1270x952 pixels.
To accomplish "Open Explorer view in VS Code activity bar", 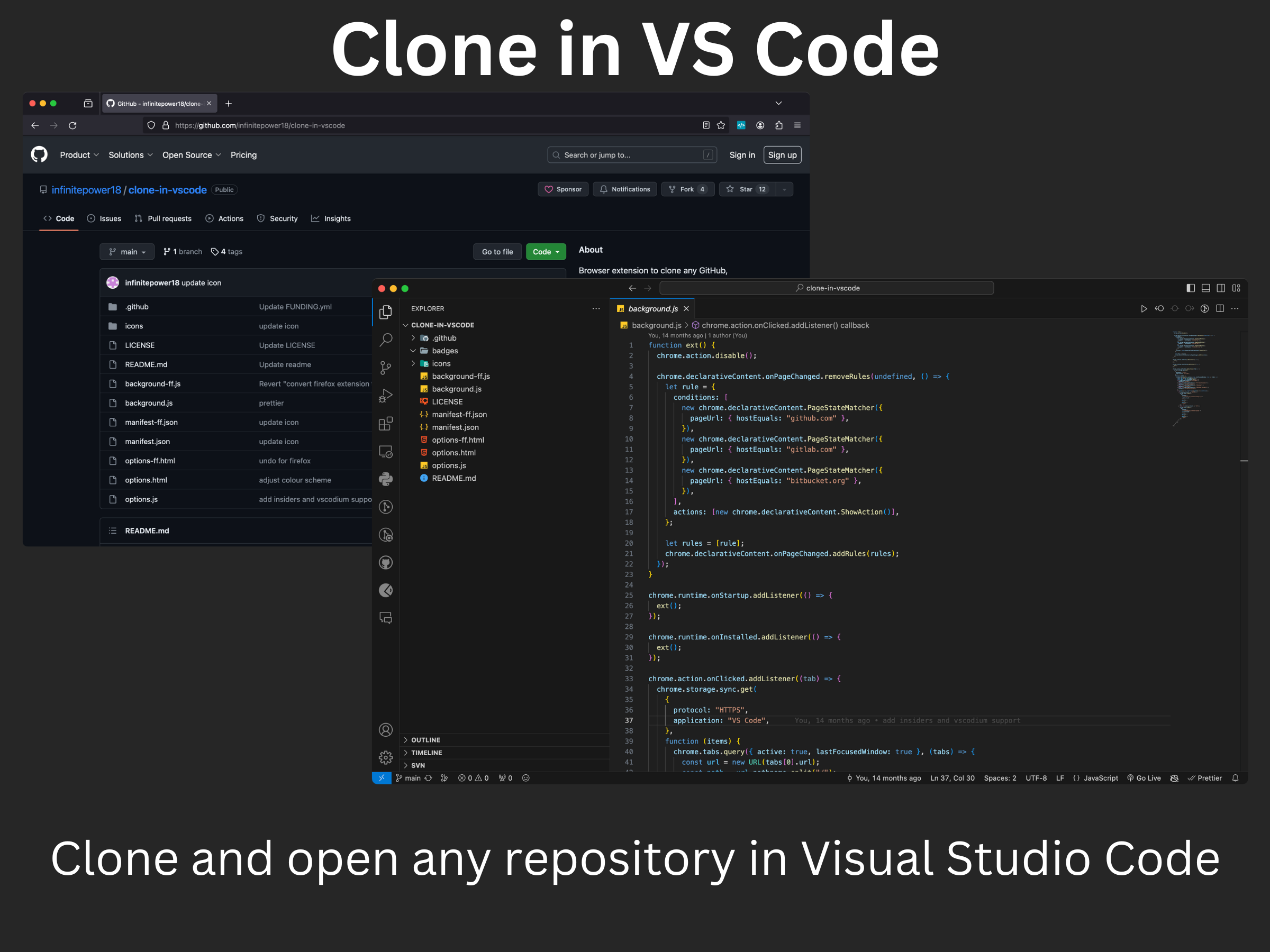I will pyautogui.click(x=386, y=312).
